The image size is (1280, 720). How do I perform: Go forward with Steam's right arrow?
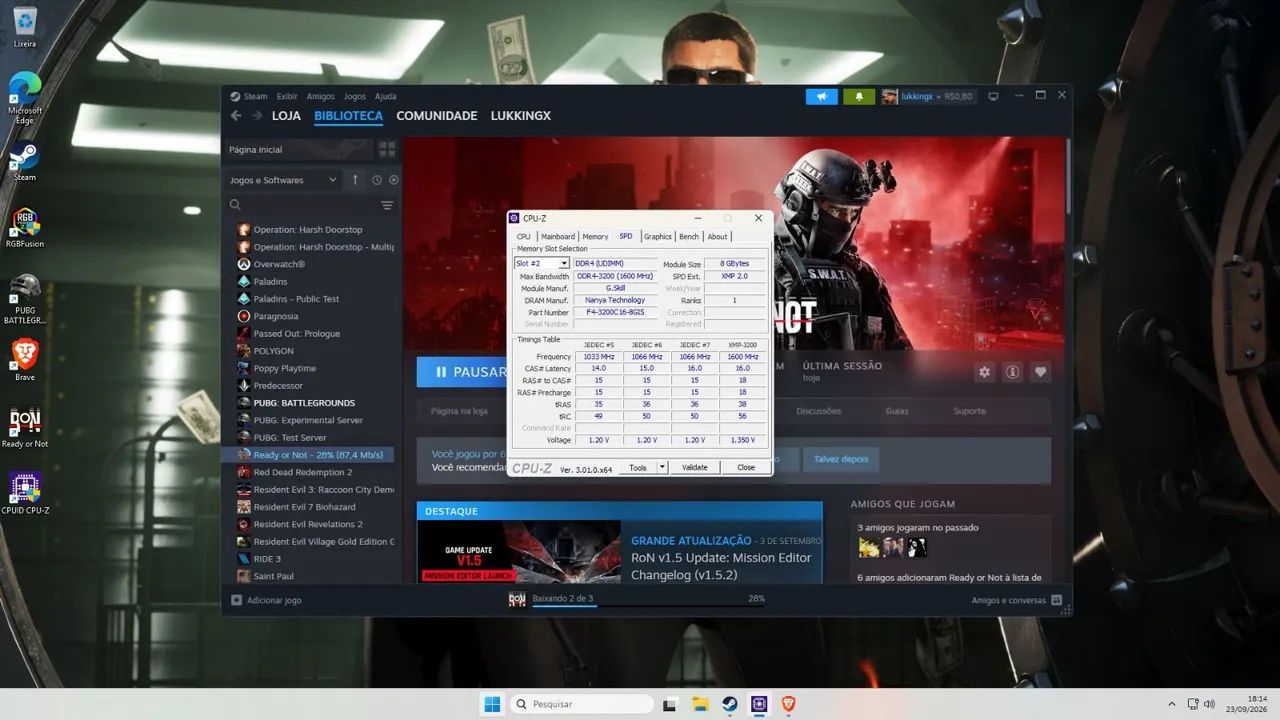pos(256,116)
